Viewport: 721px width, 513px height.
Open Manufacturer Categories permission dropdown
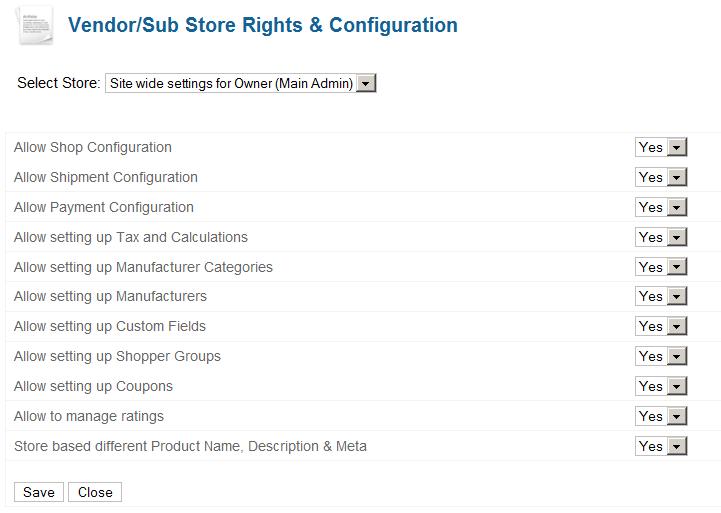coord(661,268)
